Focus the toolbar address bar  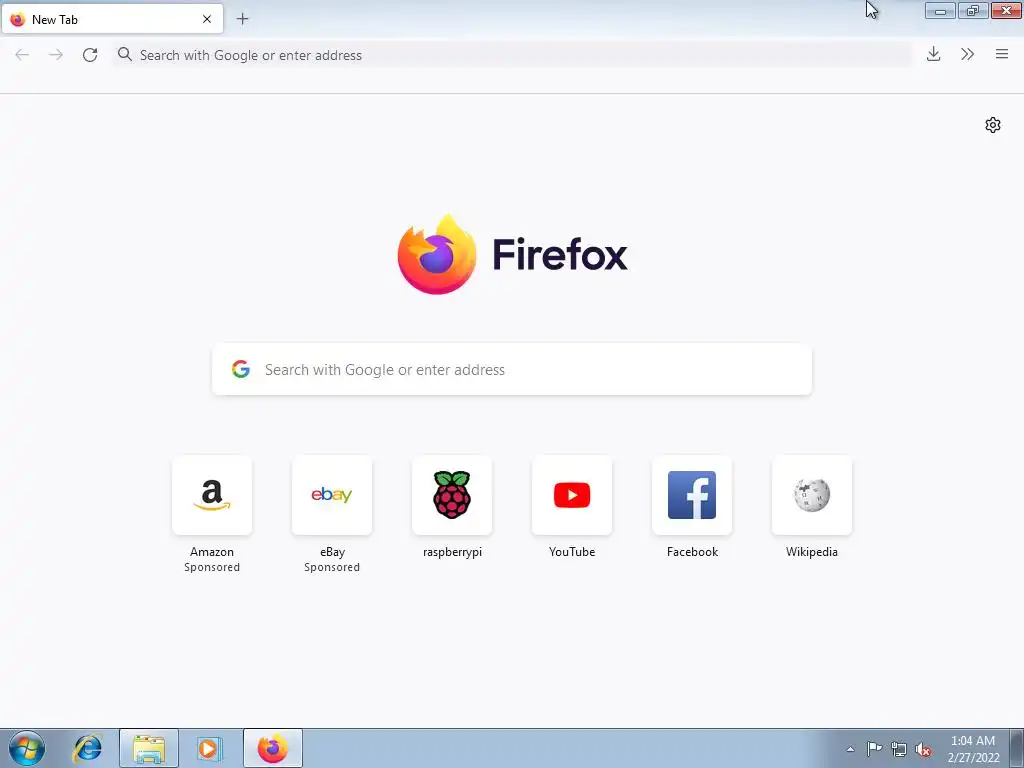tap(512, 55)
